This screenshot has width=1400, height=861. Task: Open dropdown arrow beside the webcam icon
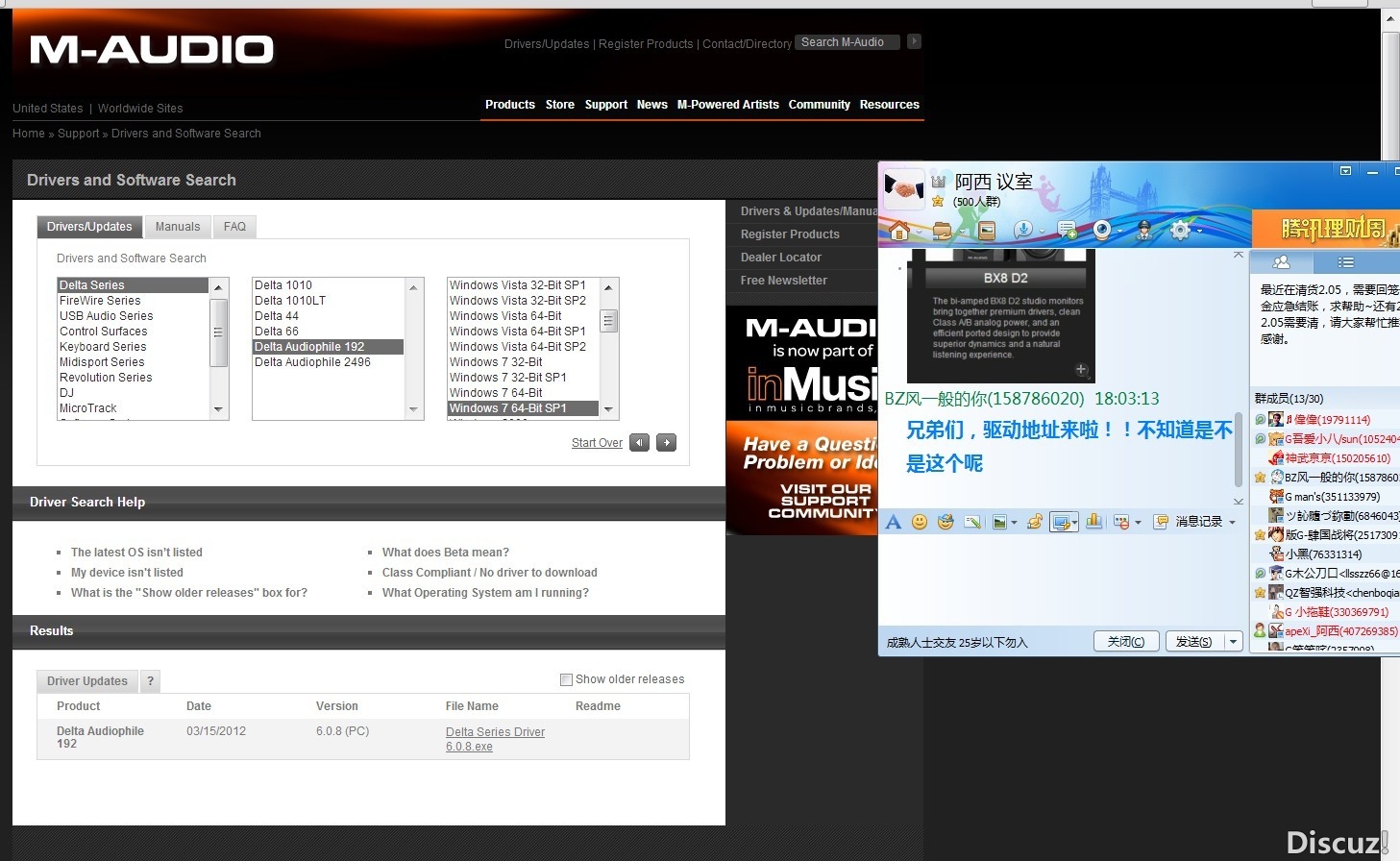(1119, 232)
